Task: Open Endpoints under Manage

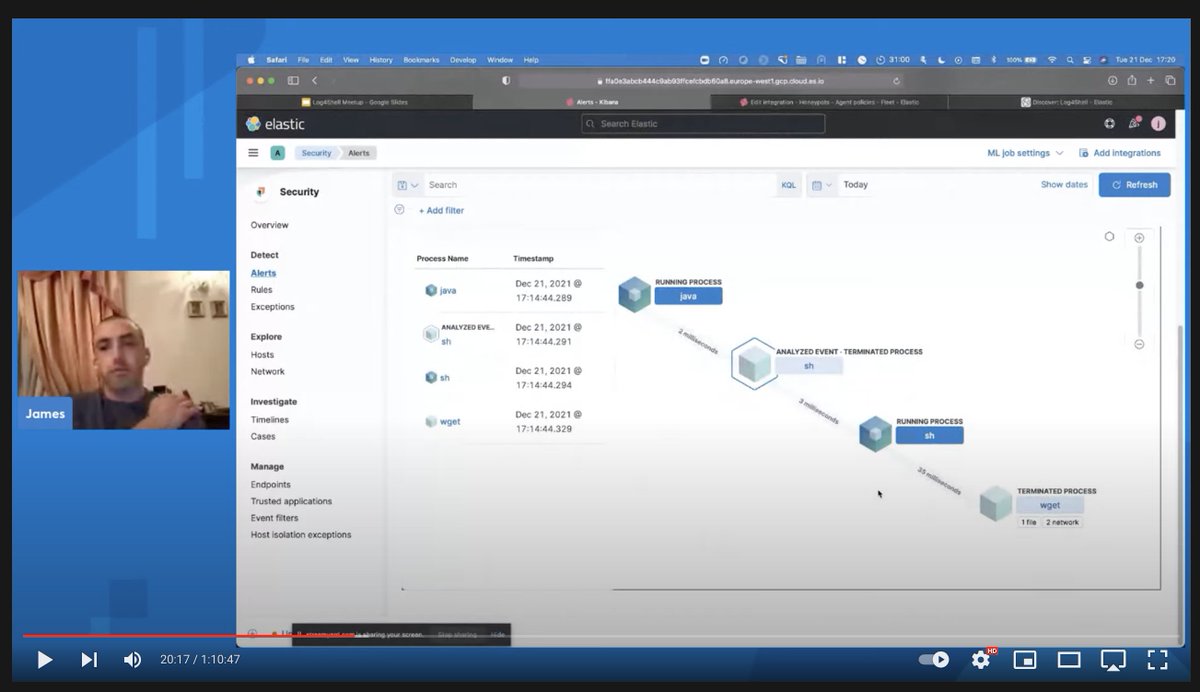Action: point(270,485)
